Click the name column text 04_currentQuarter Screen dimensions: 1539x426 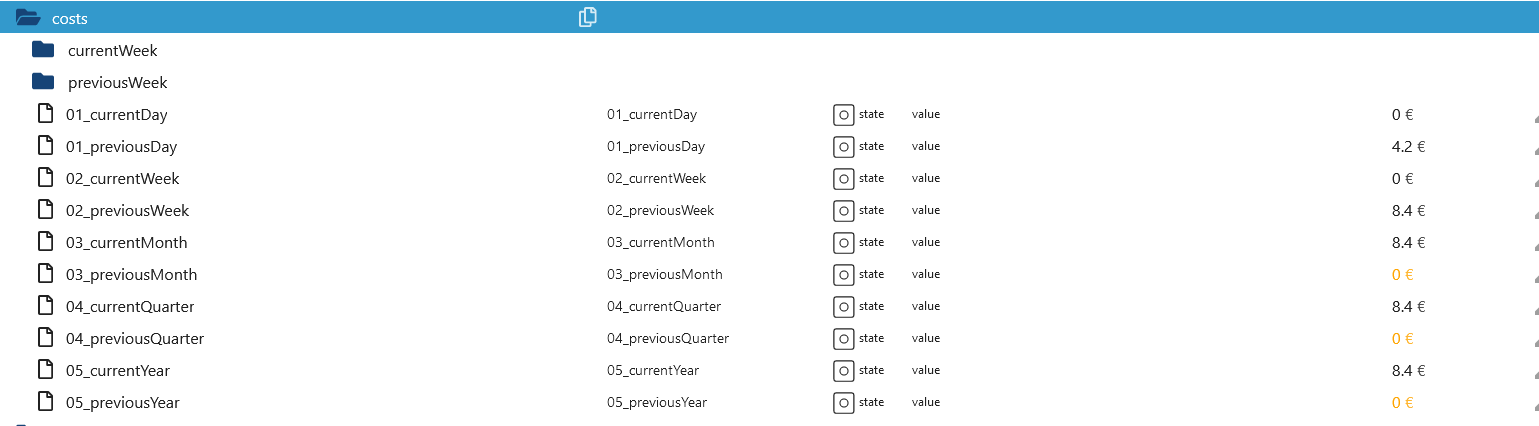[x=664, y=306]
